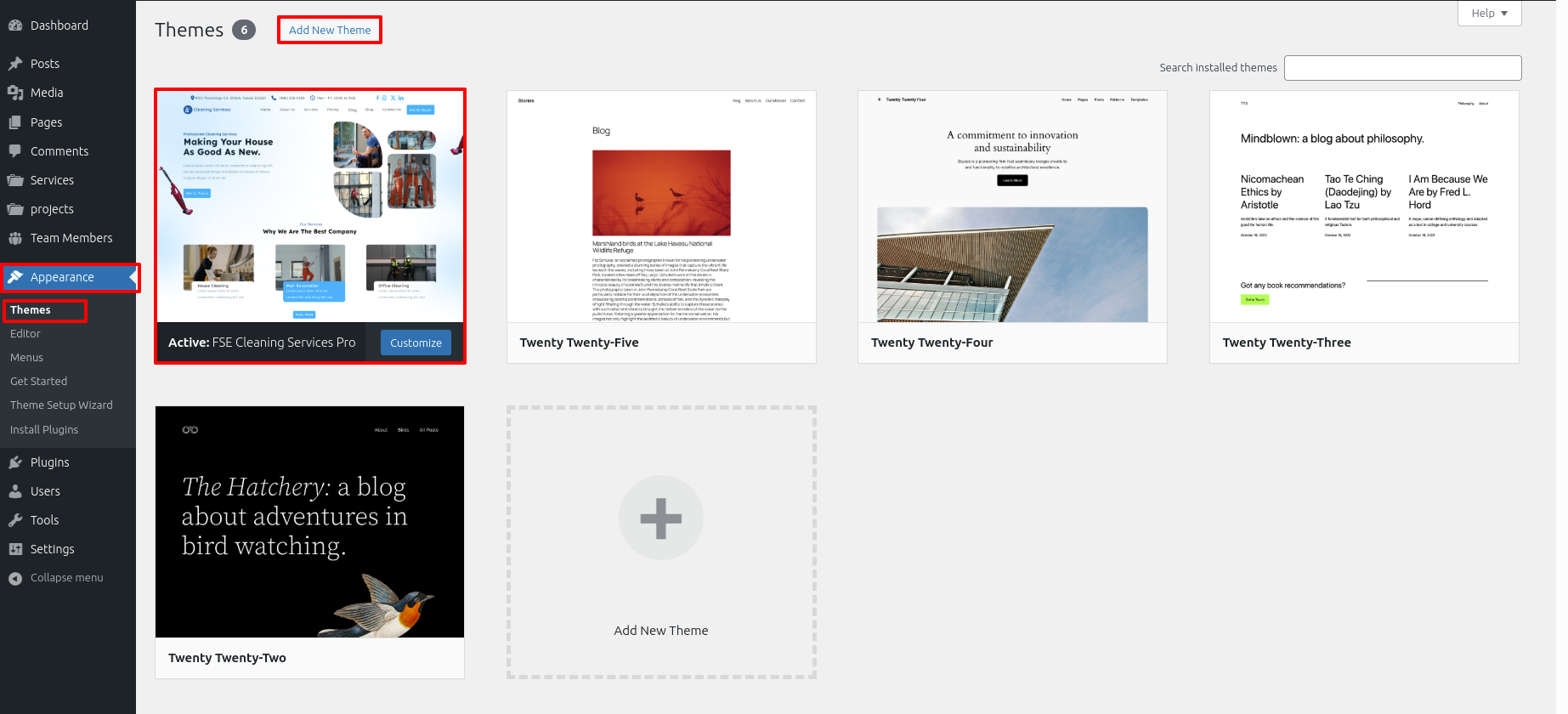Click the Posts pushpin icon

click(15, 64)
